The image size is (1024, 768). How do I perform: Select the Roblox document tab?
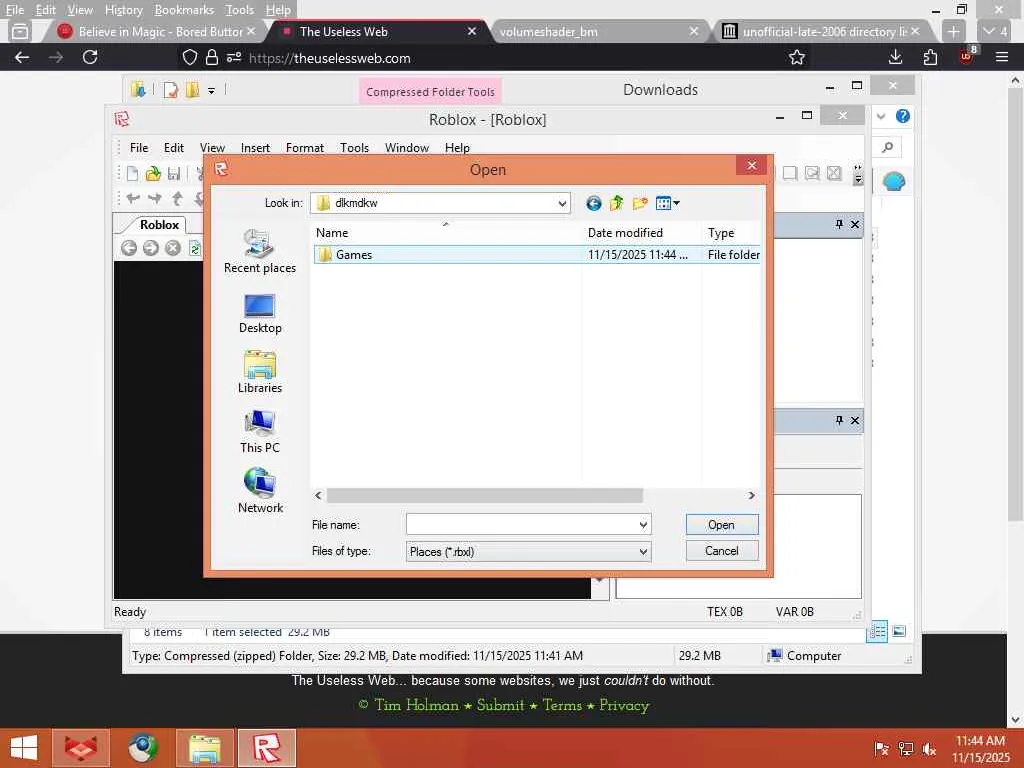[159, 225]
